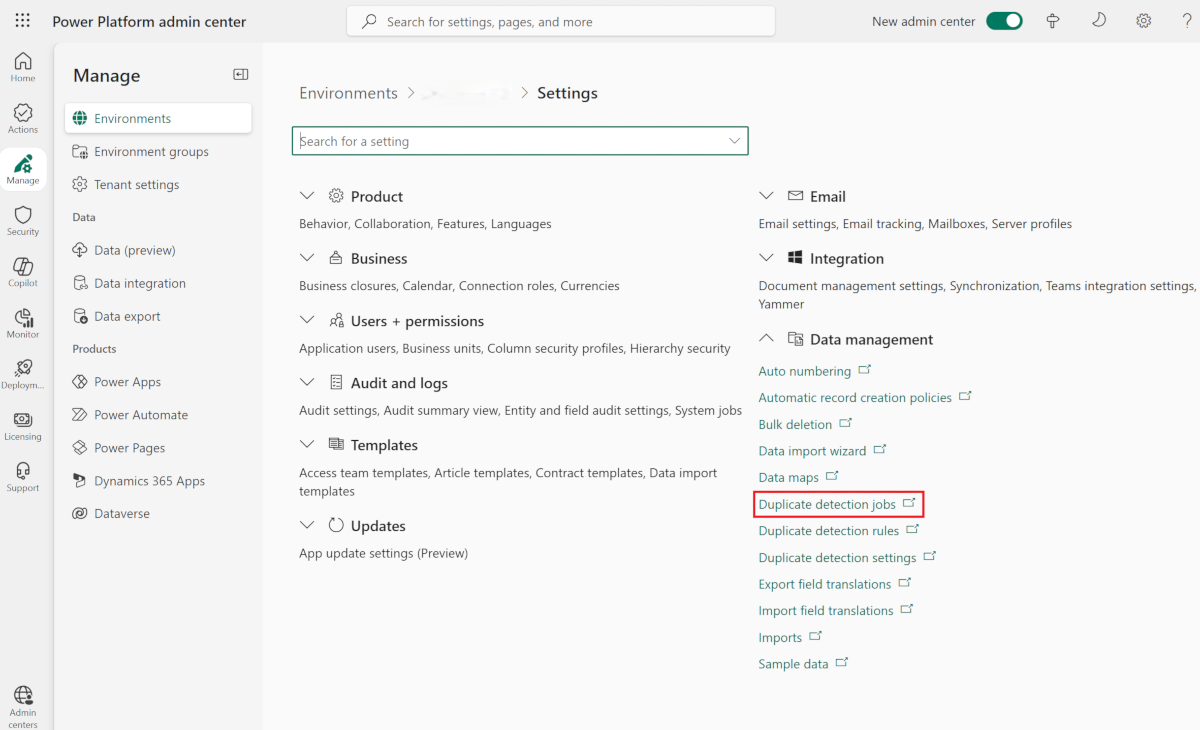
Task: Open Actions in the left rail
Action: 23,118
